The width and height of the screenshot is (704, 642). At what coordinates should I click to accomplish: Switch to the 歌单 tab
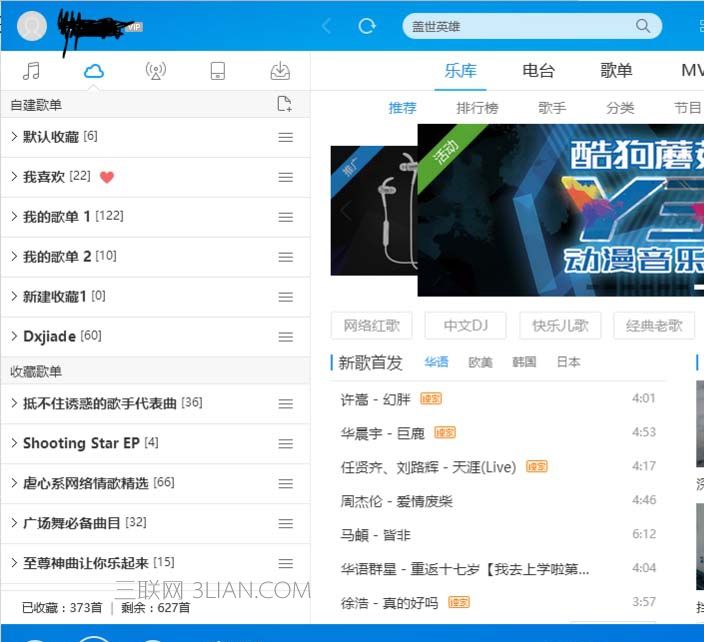[616, 70]
